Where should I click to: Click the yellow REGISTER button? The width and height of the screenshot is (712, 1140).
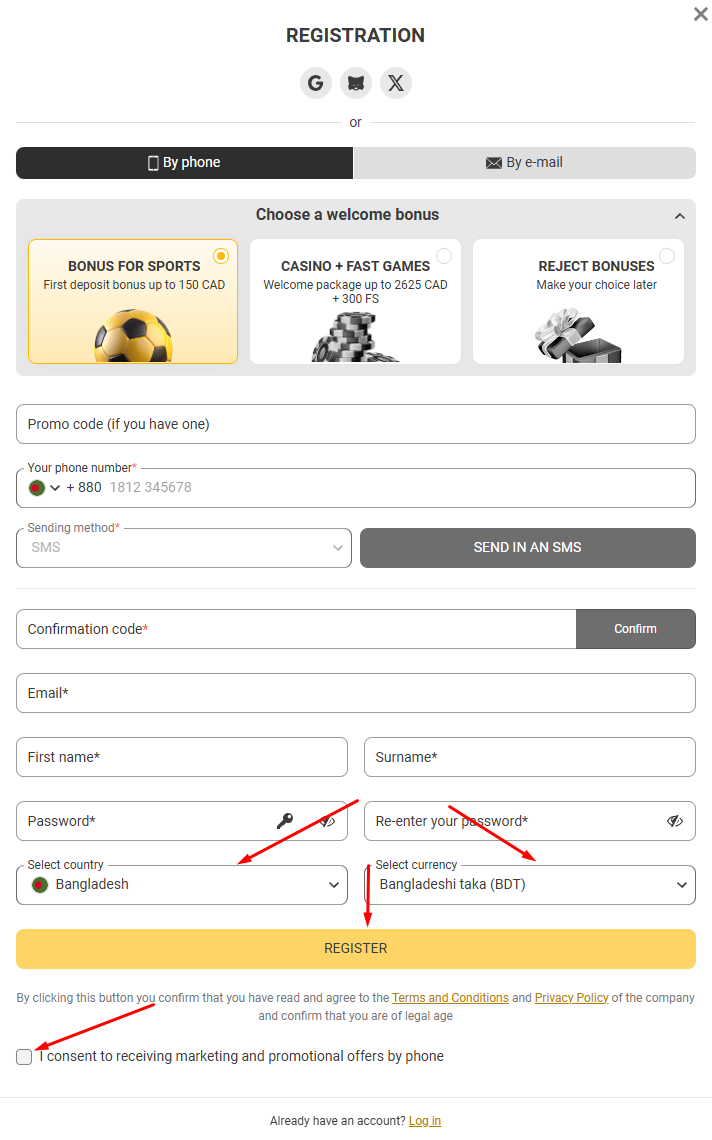pos(356,948)
